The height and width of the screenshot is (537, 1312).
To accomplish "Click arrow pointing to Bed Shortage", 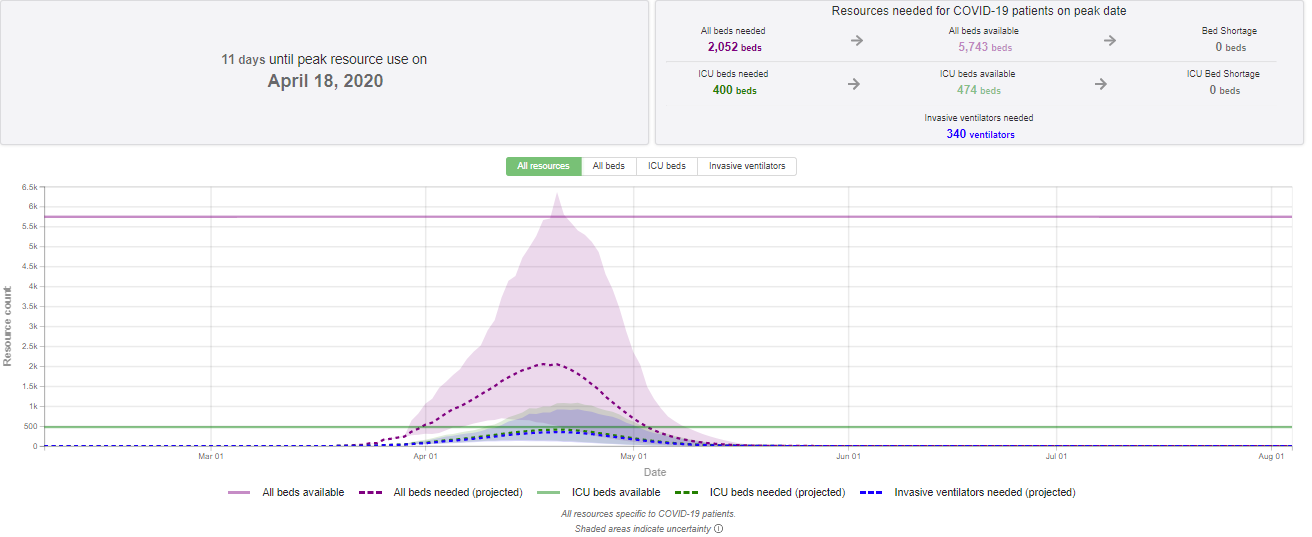I will (1110, 41).
